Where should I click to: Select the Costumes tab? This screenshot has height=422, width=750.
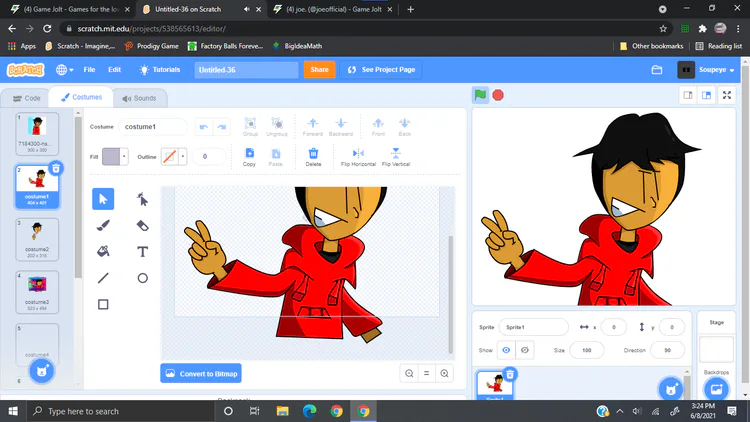tap(81, 97)
